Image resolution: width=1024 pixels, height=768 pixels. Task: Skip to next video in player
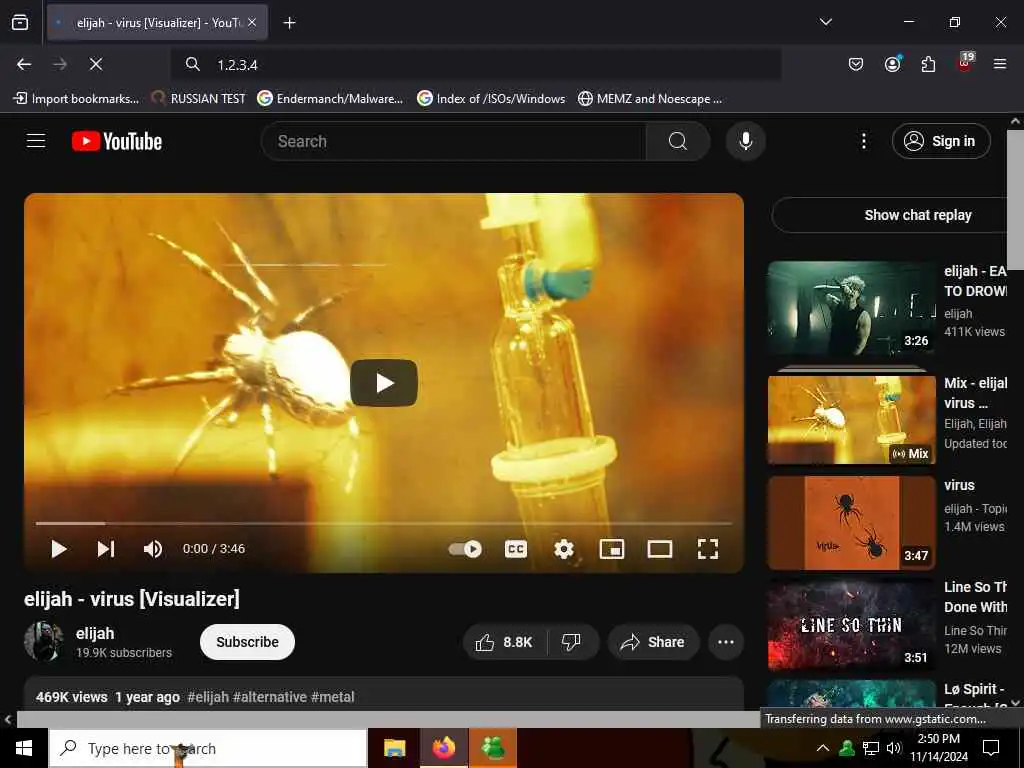(x=106, y=549)
